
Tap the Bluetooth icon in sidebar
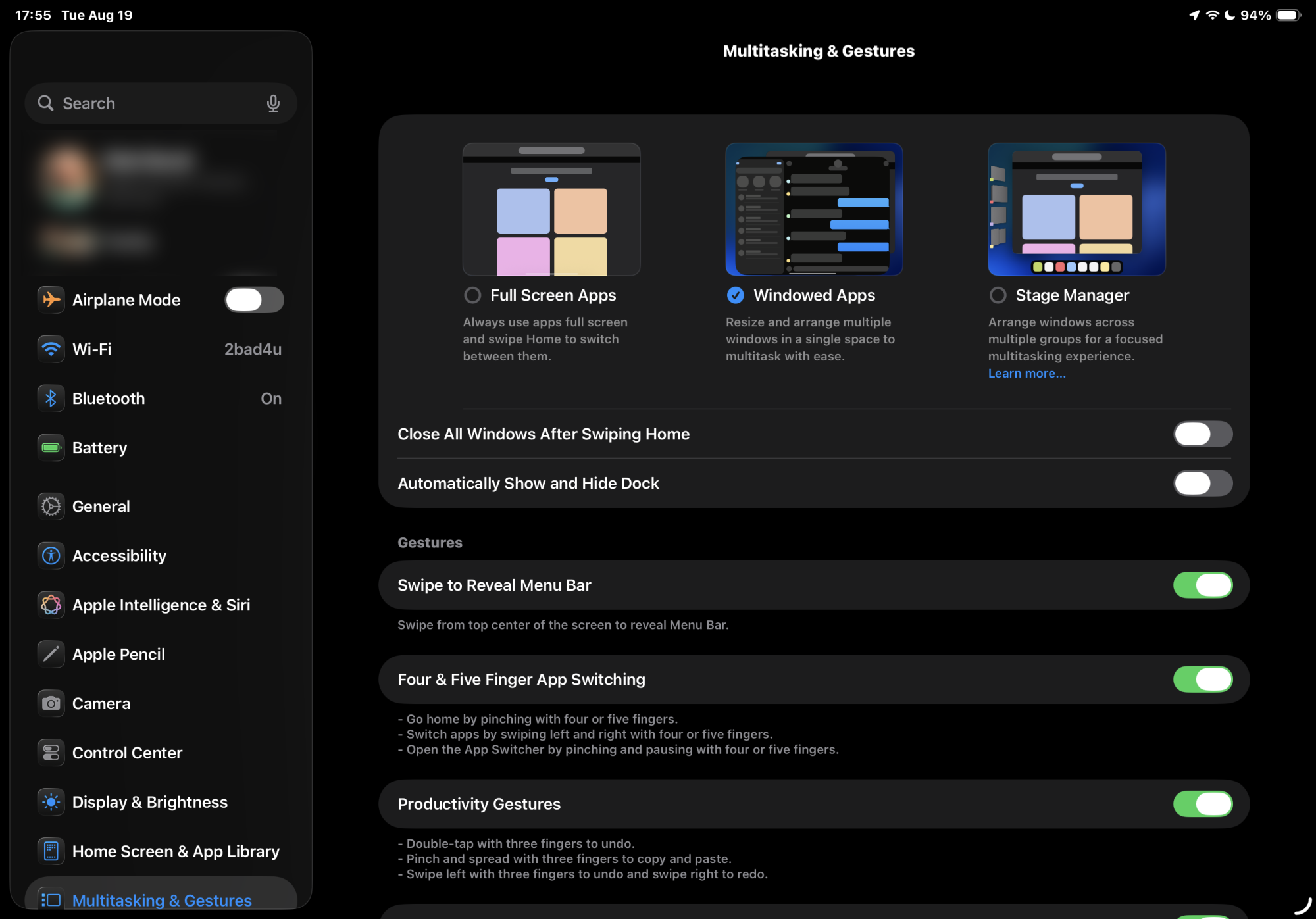tap(51, 398)
